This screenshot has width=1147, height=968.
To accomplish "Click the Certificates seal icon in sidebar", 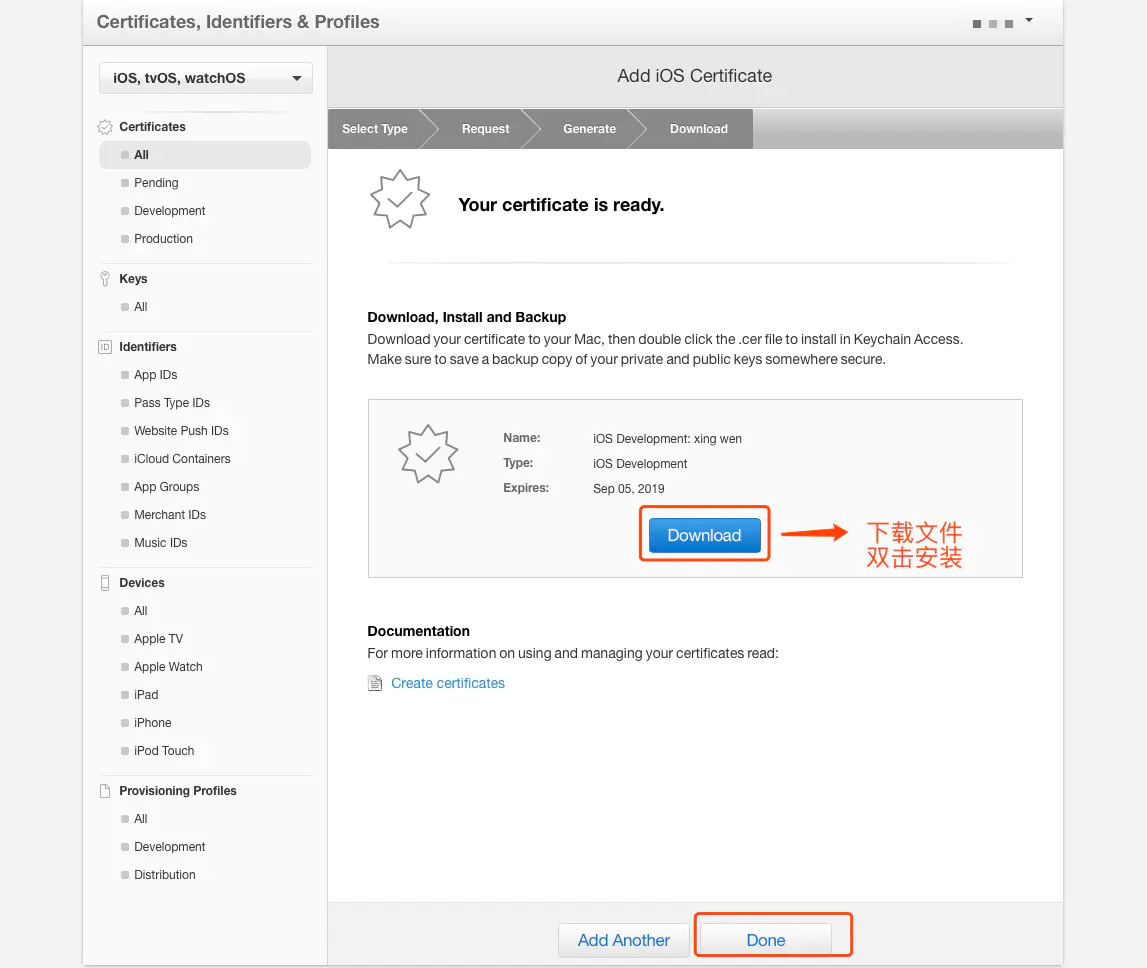I will tap(105, 127).
